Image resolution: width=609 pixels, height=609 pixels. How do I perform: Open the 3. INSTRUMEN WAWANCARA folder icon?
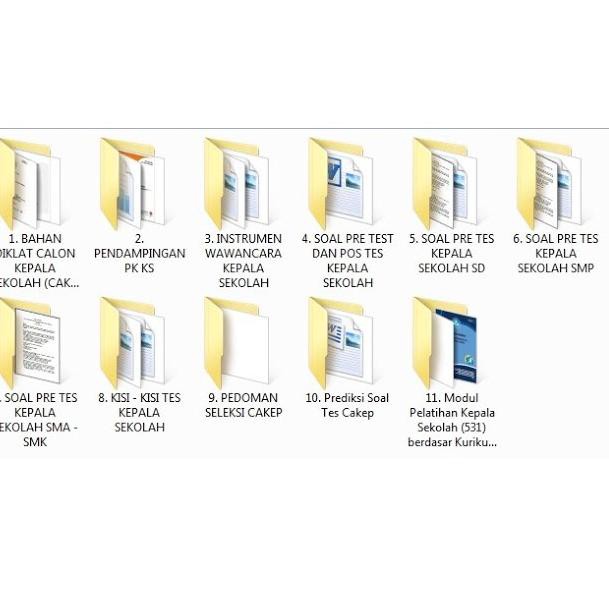point(237,184)
